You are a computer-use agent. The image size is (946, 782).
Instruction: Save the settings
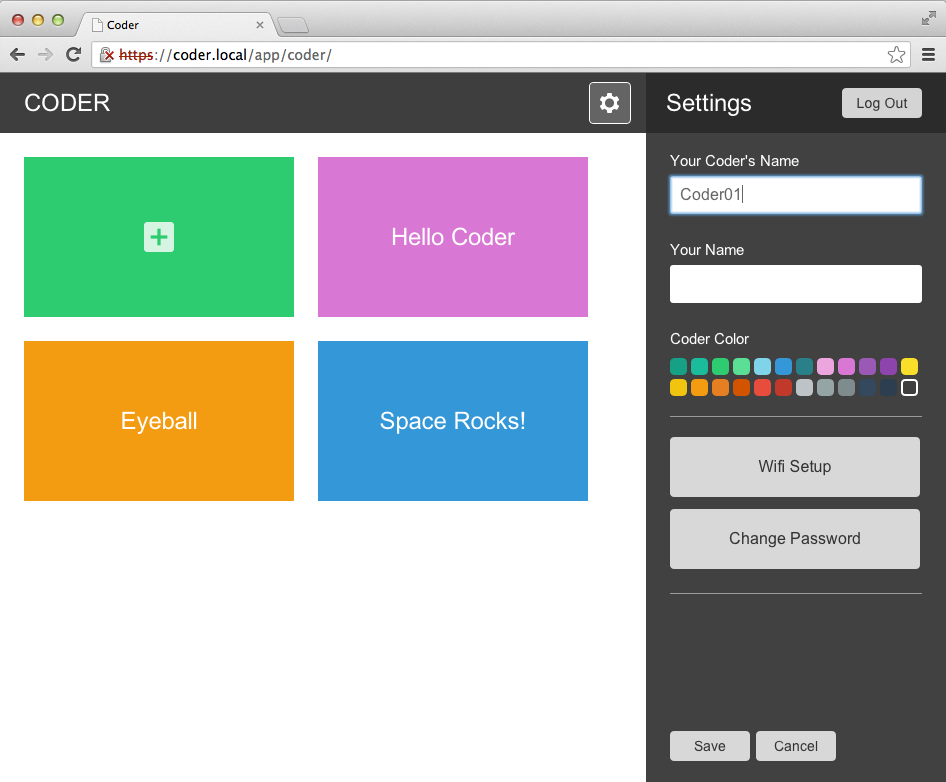point(710,746)
